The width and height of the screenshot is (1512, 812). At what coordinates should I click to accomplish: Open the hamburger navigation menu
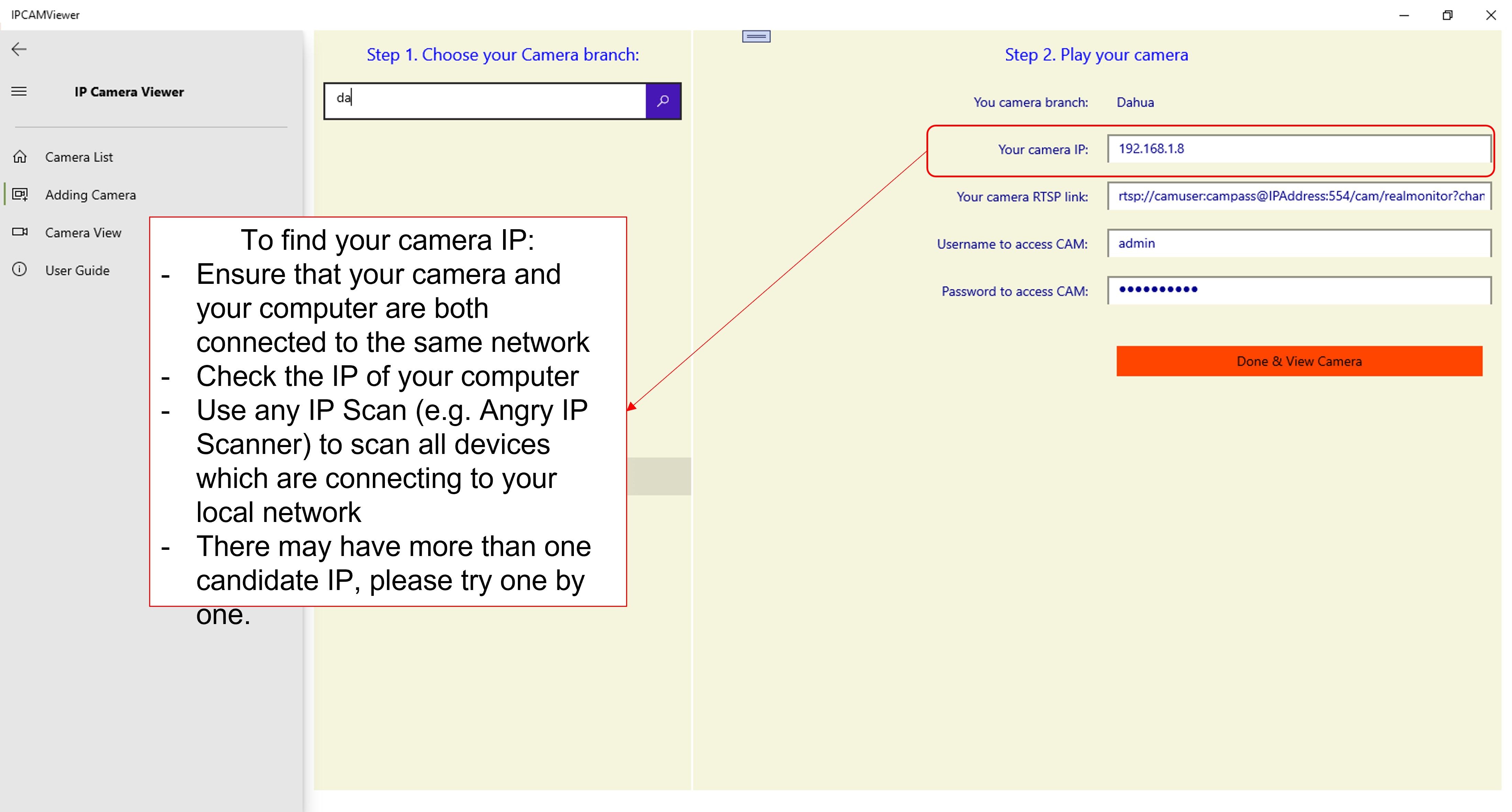(18, 92)
